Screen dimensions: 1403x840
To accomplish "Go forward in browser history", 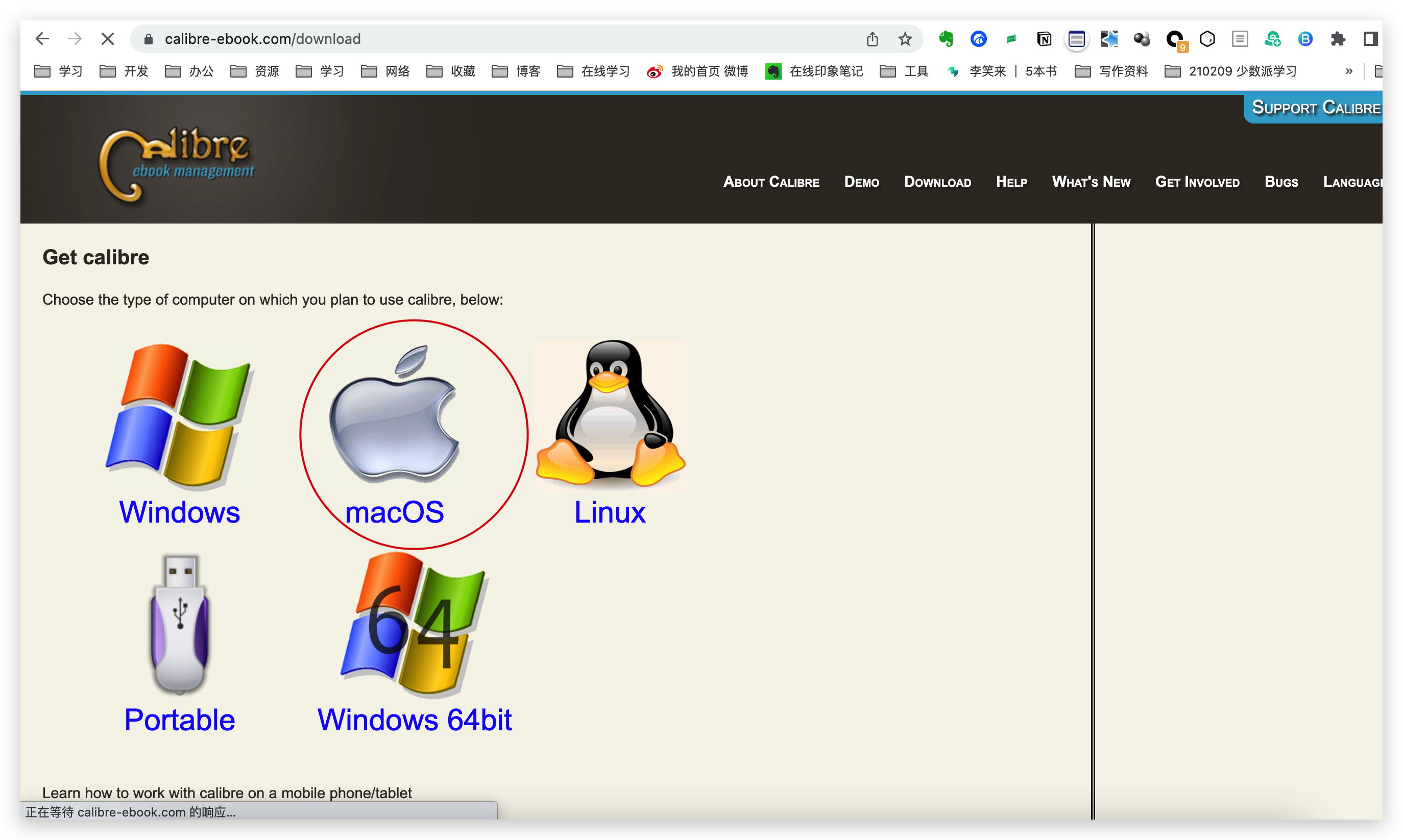I will (x=75, y=38).
